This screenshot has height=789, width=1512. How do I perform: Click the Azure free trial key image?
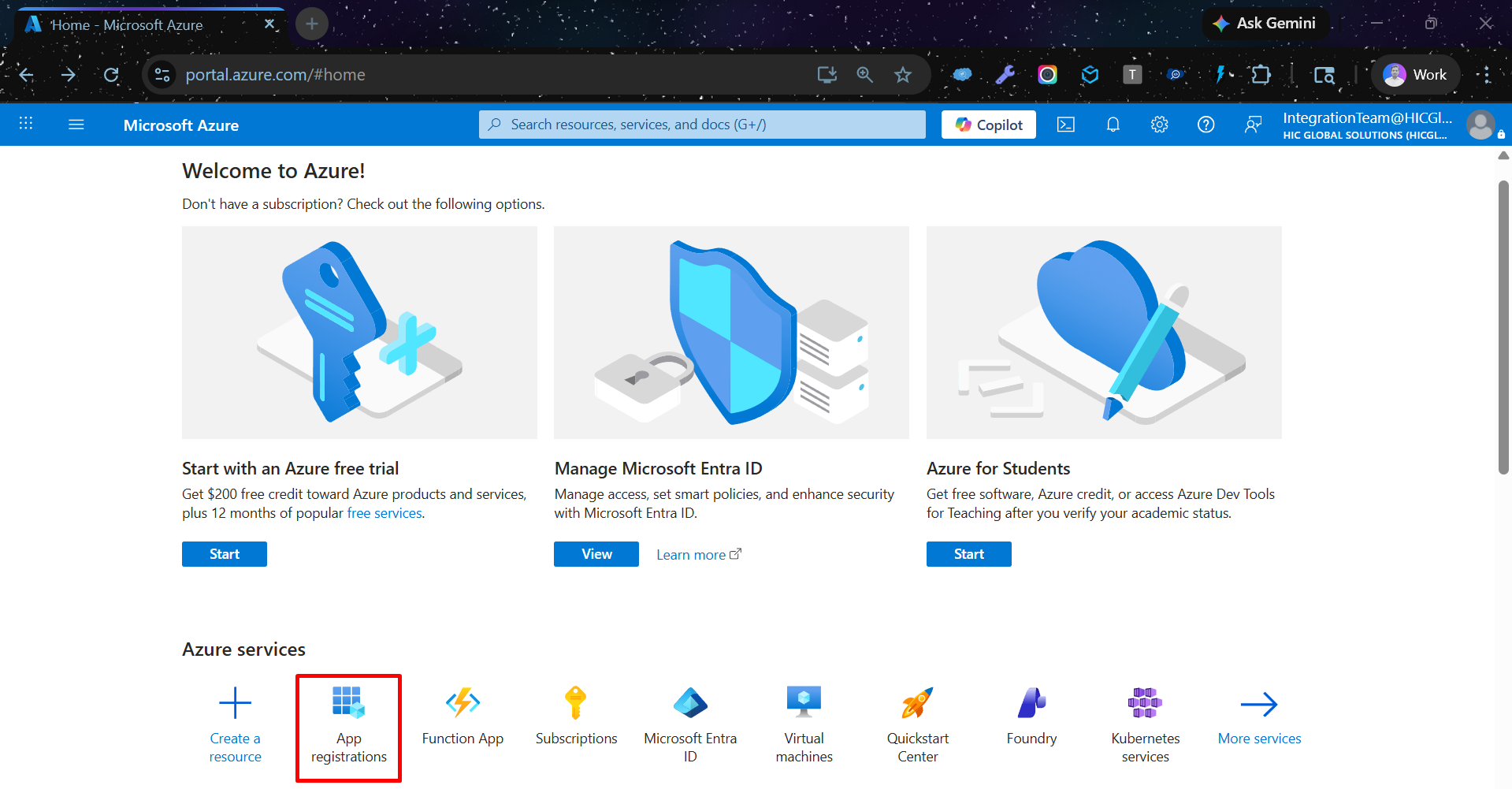[x=359, y=333]
